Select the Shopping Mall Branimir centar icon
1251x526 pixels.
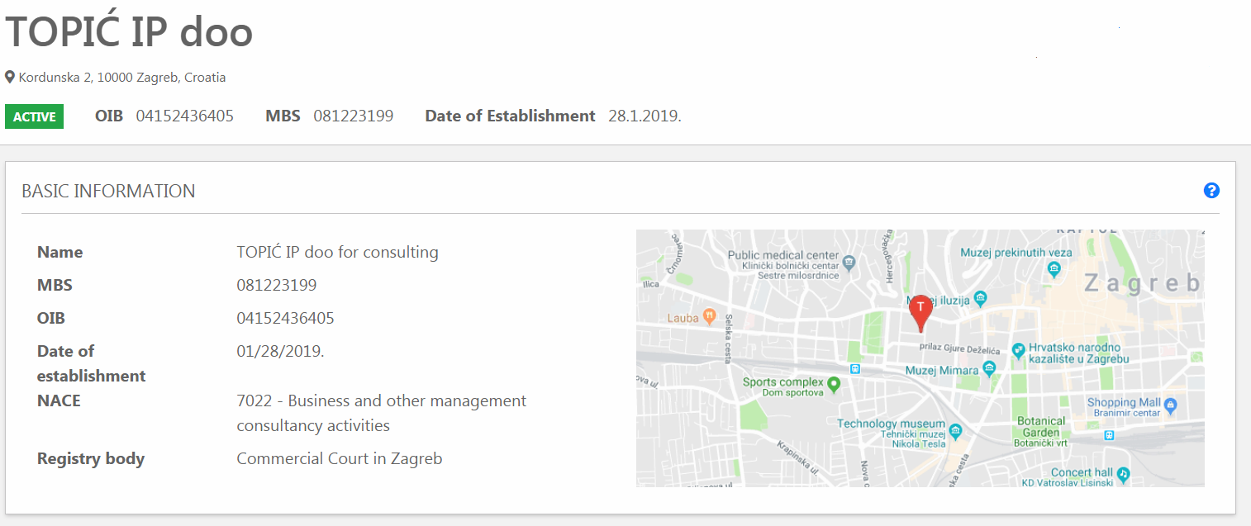(x=1171, y=405)
